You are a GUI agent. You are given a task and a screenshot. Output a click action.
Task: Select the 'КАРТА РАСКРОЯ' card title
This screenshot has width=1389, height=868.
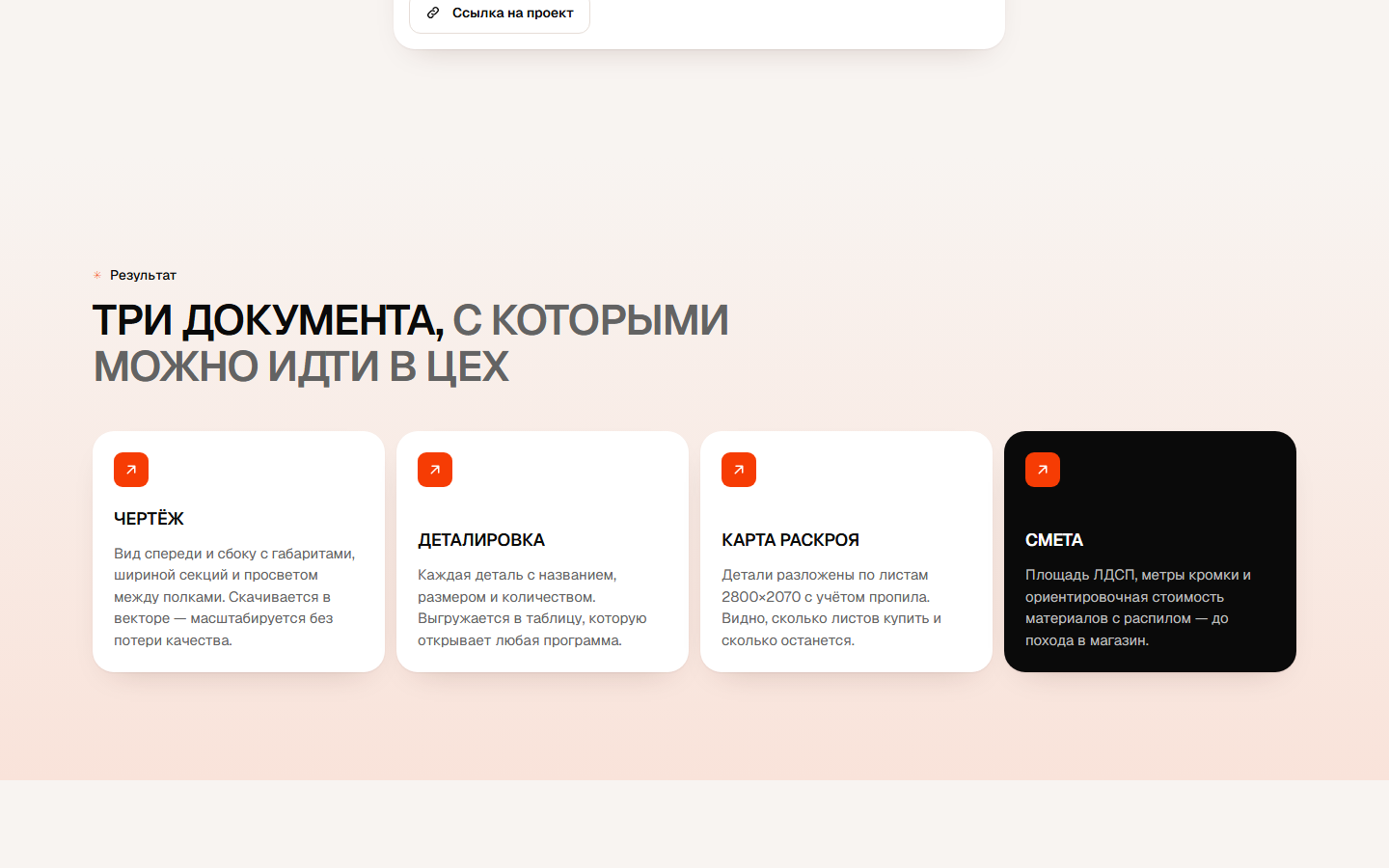[790, 540]
